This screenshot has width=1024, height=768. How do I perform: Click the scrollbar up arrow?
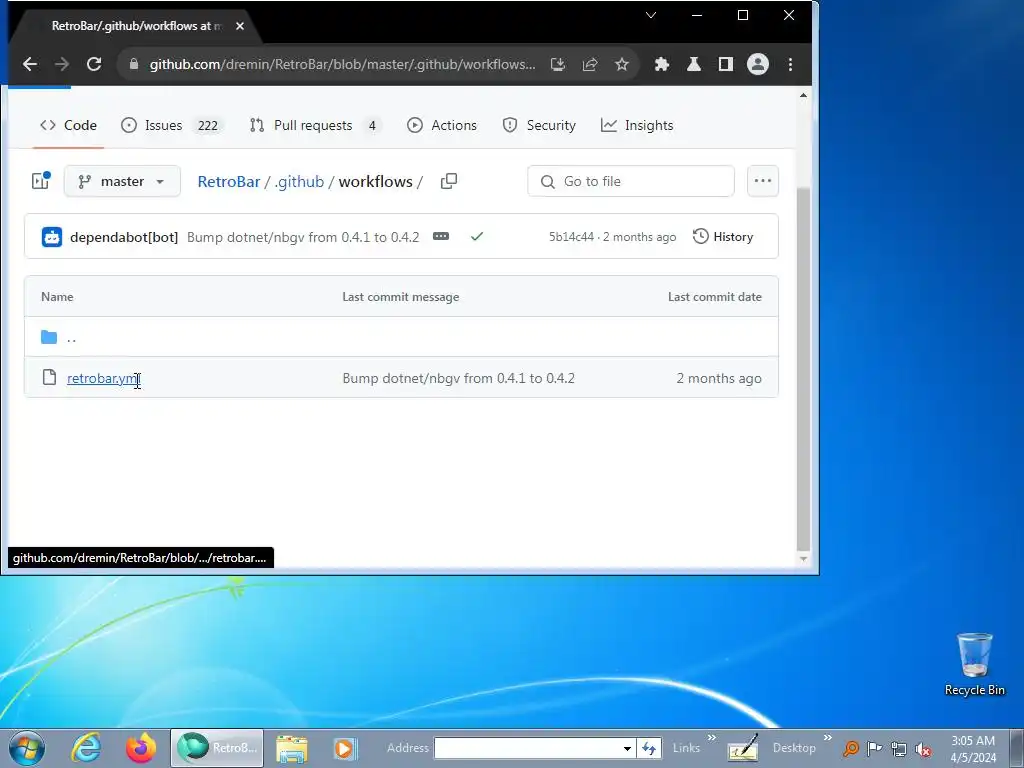point(803,95)
